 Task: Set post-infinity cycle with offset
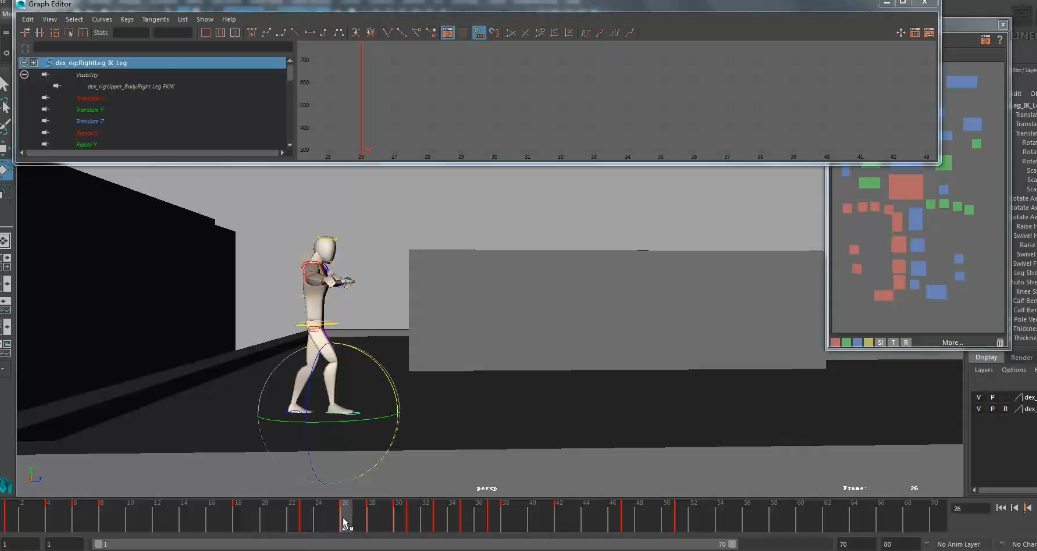628,32
